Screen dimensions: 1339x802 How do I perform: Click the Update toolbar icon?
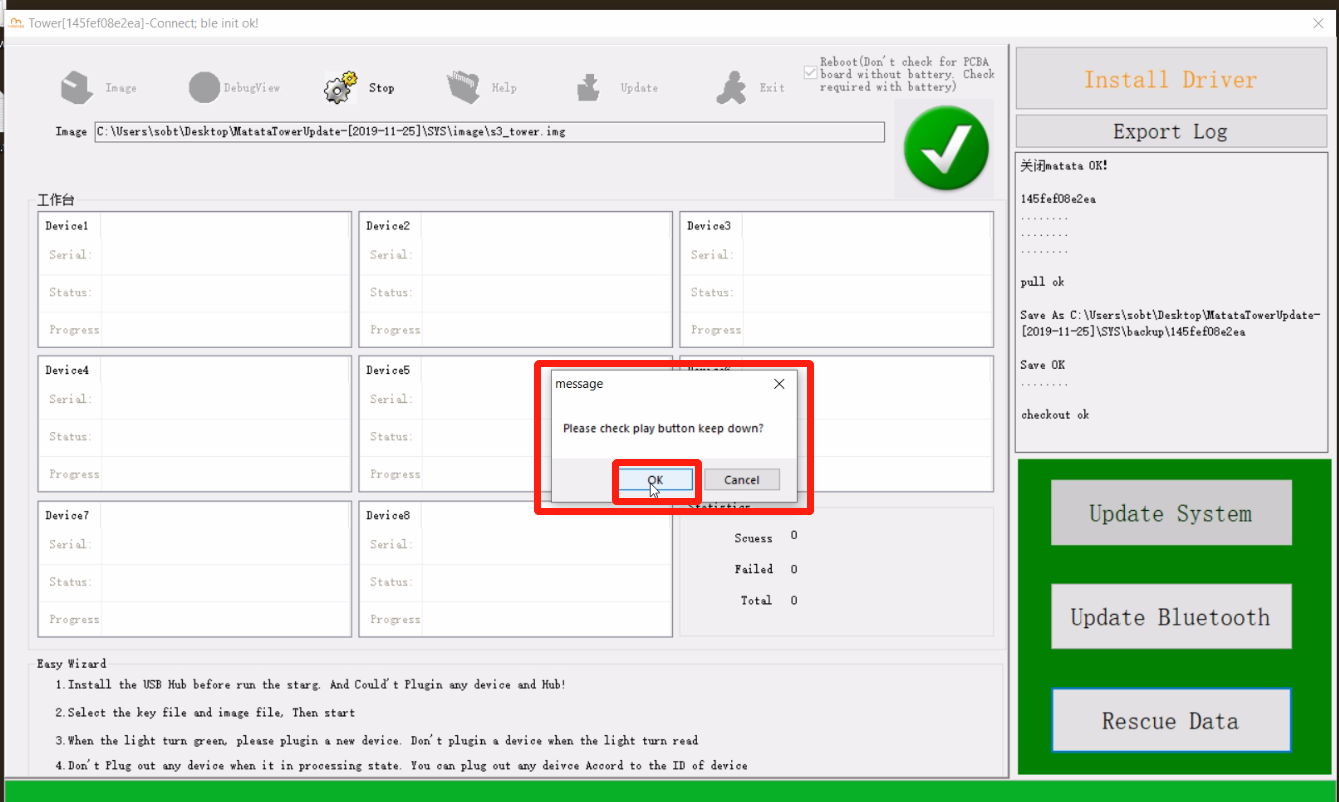589,88
